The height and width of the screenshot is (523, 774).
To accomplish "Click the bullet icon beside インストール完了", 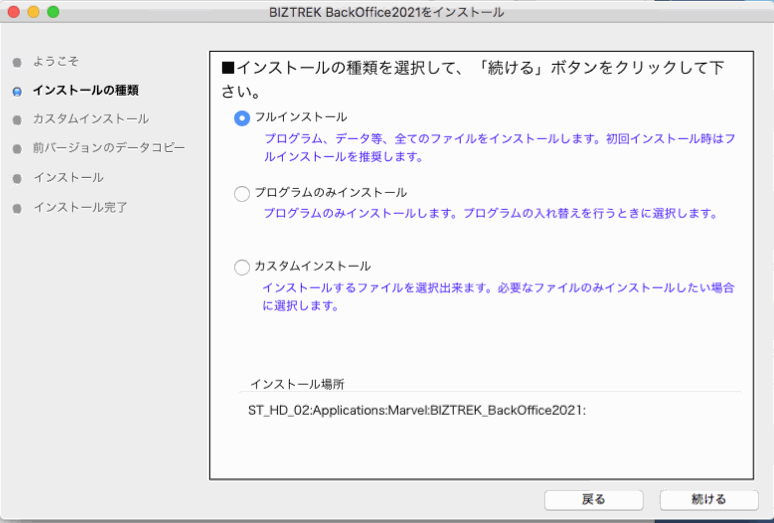I will point(17,208).
